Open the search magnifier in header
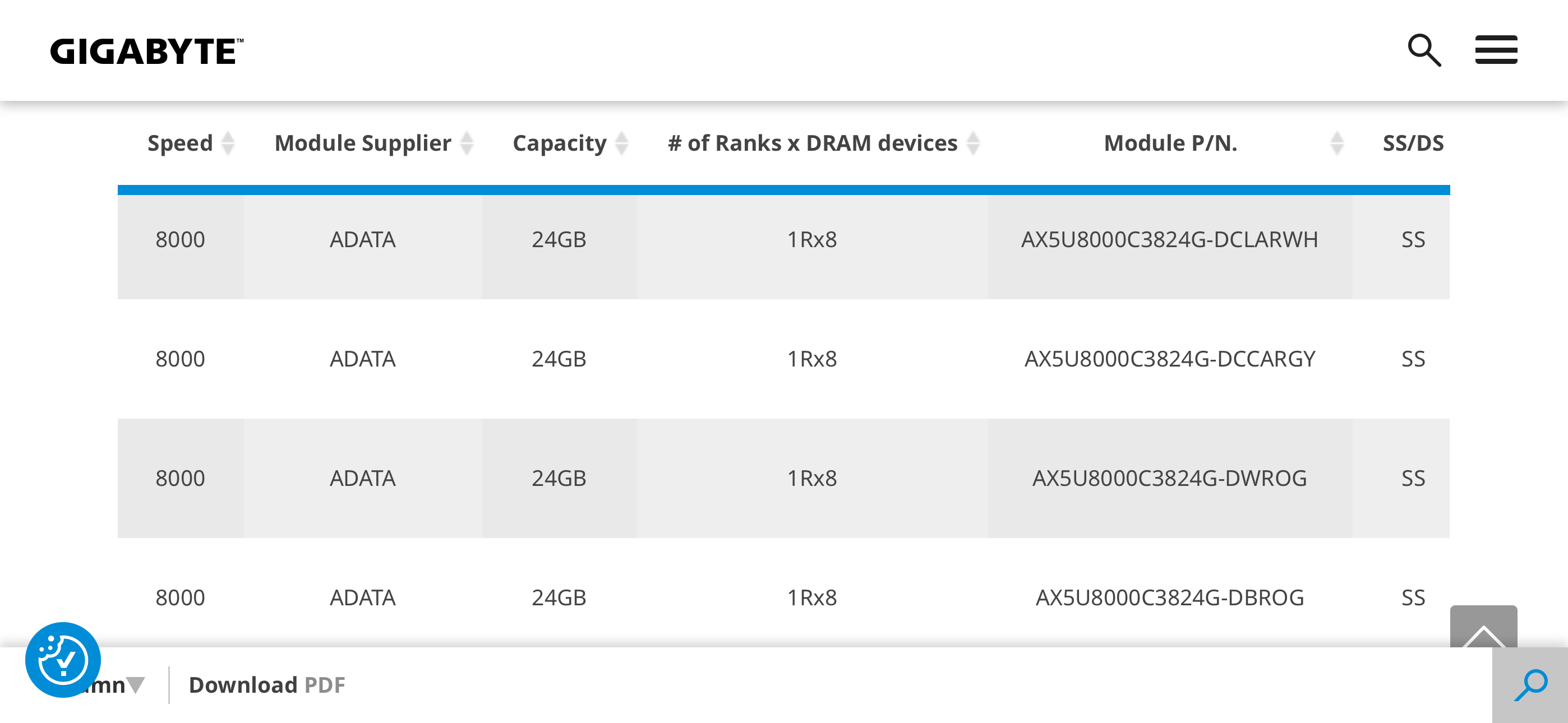Viewport: 1568px width, 723px height. tap(1424, 50)
